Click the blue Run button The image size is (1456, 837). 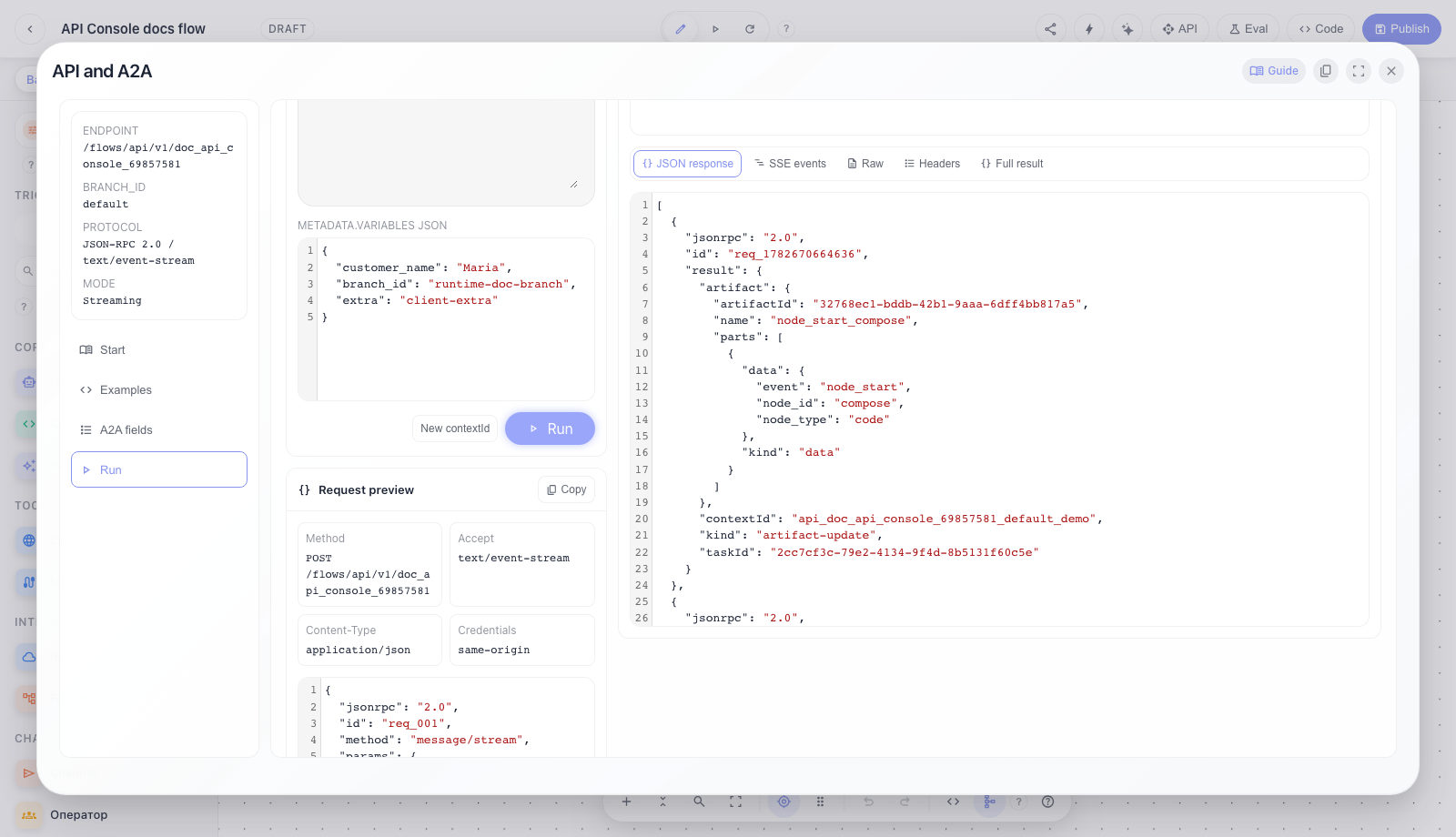pyautogui.click(x=550, y=429)
